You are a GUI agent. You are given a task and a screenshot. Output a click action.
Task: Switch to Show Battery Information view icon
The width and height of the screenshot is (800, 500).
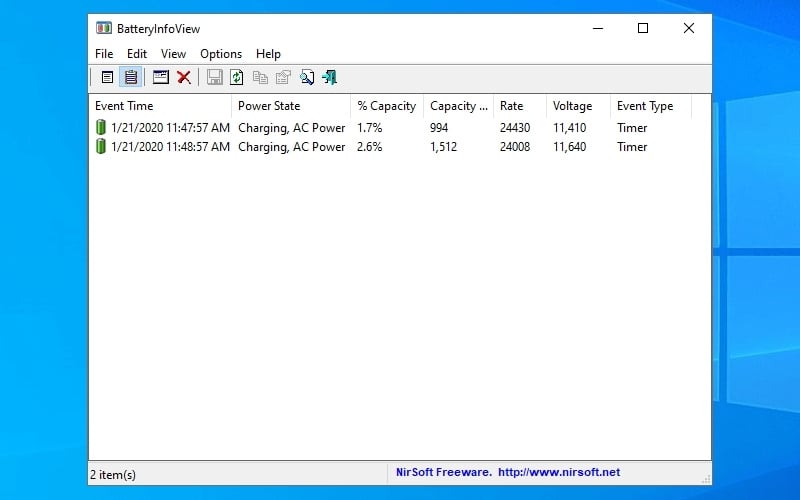pos(107,78)
